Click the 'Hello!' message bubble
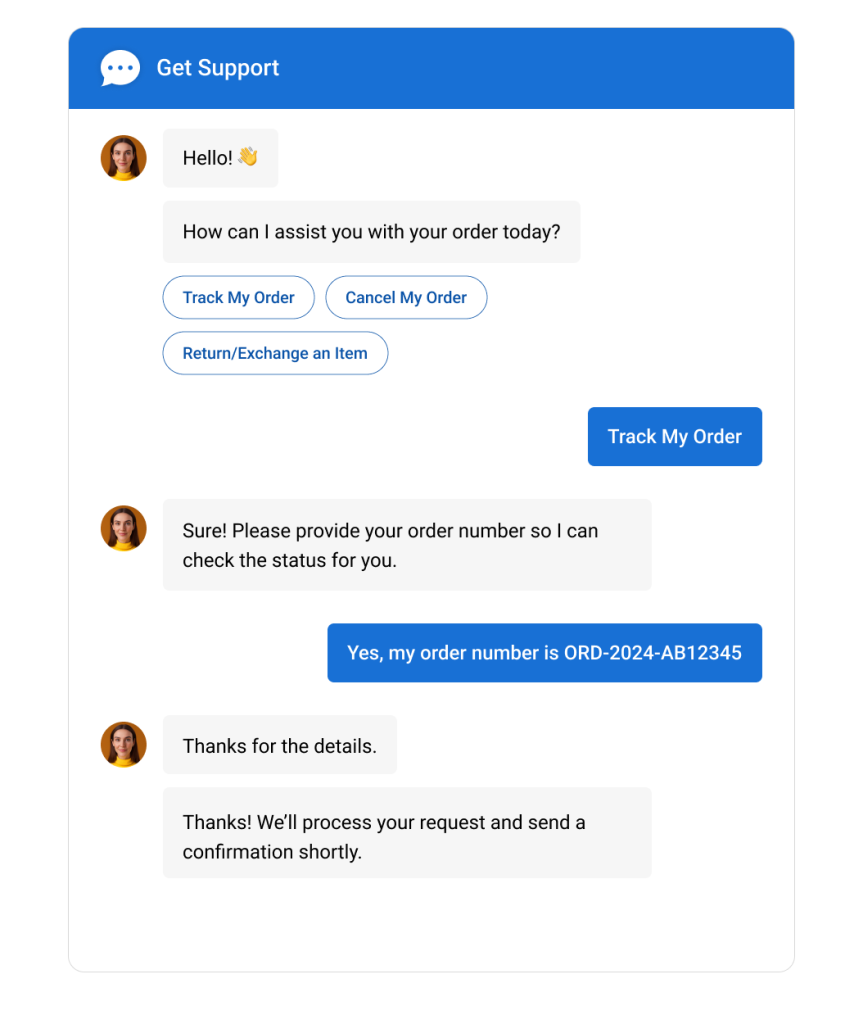The width and height of the screenshot is (863, 1024). pos(207,158)
